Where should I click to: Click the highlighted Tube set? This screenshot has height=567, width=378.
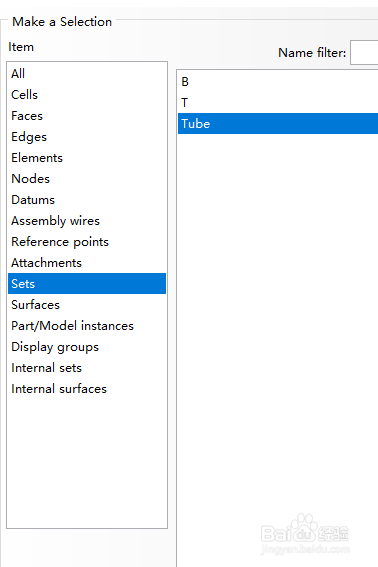278,124
